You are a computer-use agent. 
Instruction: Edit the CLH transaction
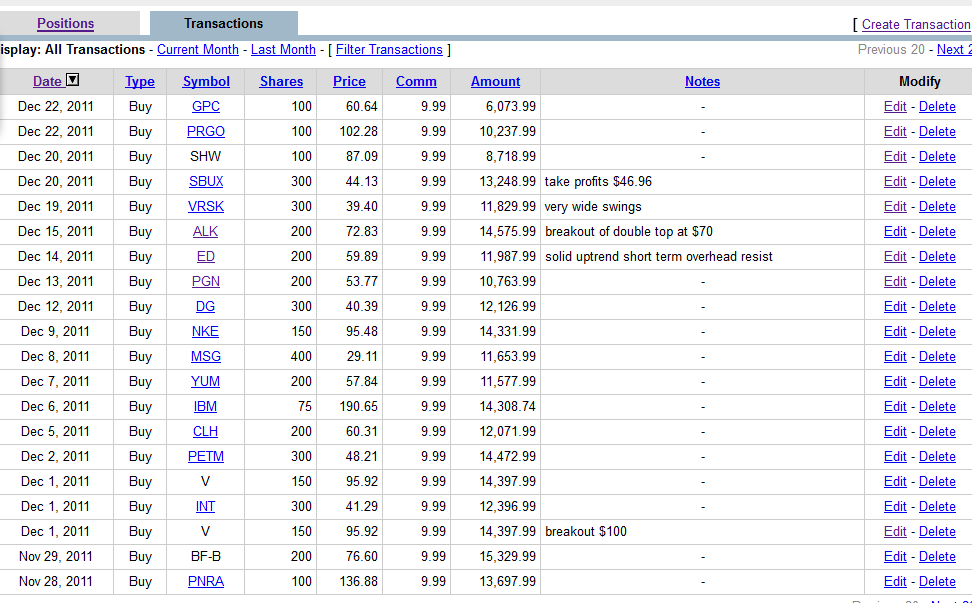895,431
